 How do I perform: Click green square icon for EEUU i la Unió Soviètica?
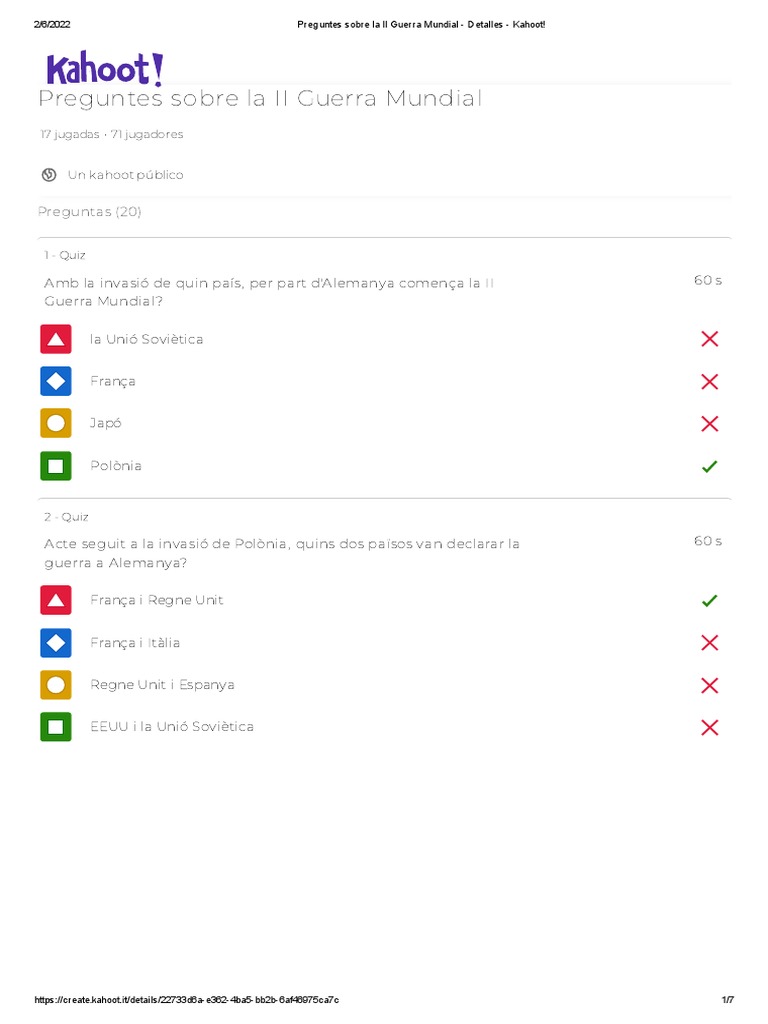pos(56,727)
